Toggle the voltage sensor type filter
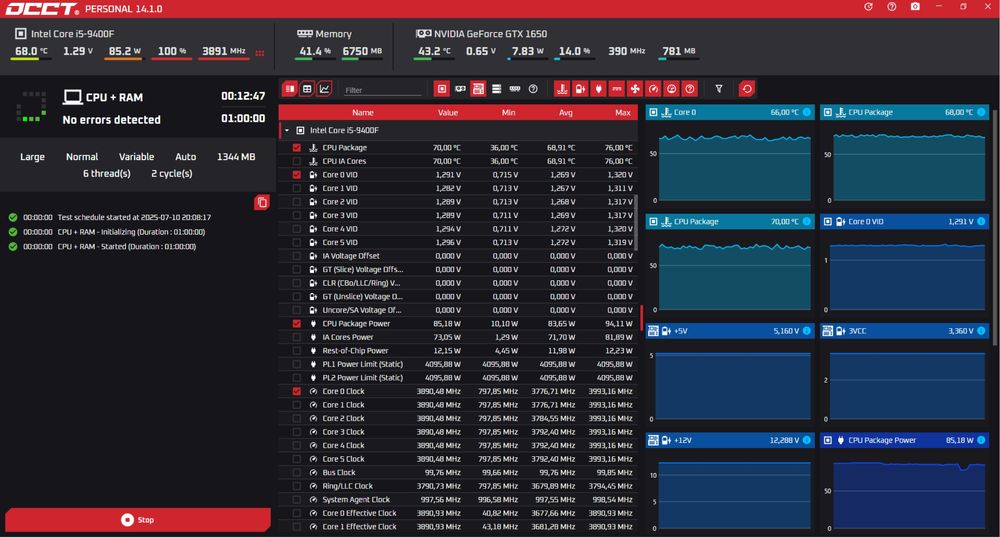This screenshot has width=1000, height=537. pyautogui.click(x=580, y=89)
